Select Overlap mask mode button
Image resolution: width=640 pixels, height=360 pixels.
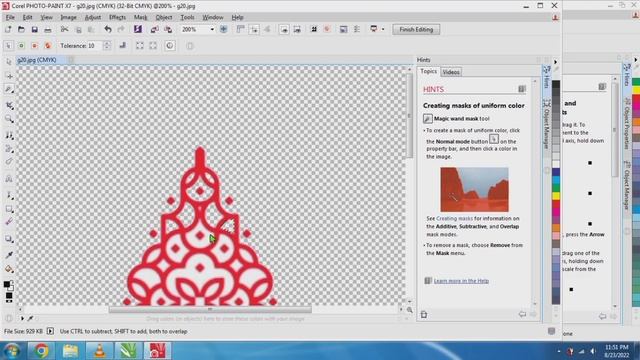point(48,46)
